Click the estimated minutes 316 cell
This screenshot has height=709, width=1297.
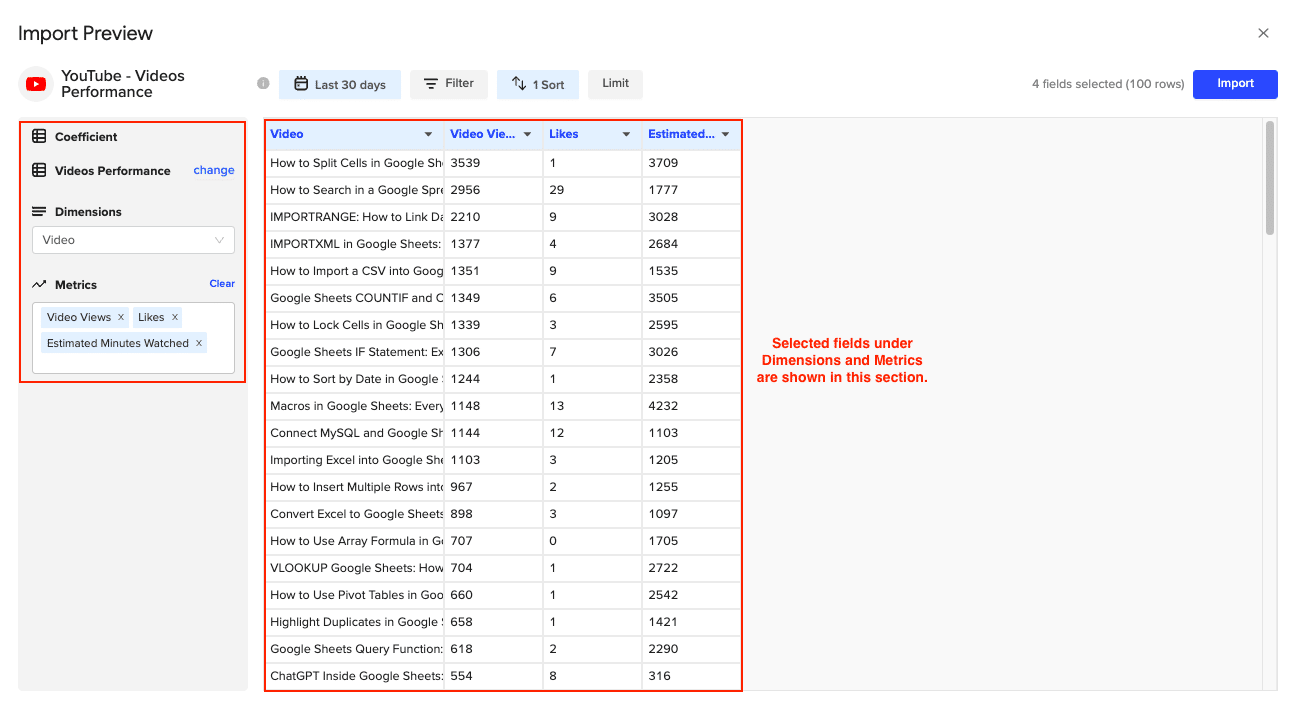[x=692, y=676]
